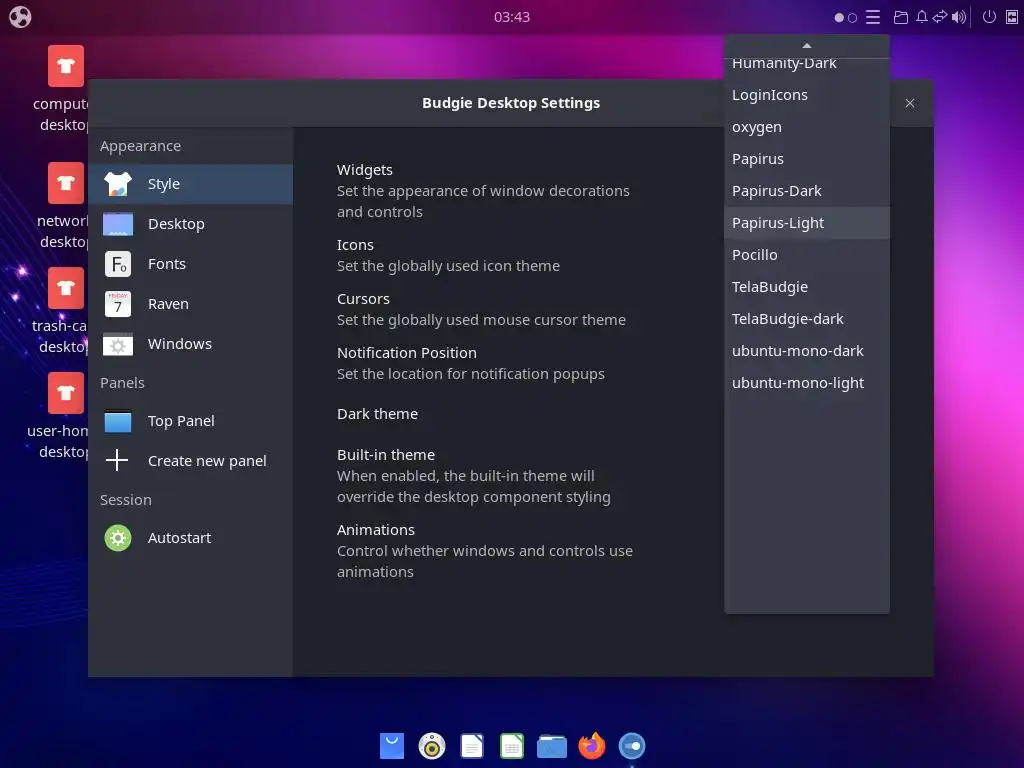Choose LoginIcons icon theme
The height and width of the screenshot is (768, 1024).
(x=807, y=95)
